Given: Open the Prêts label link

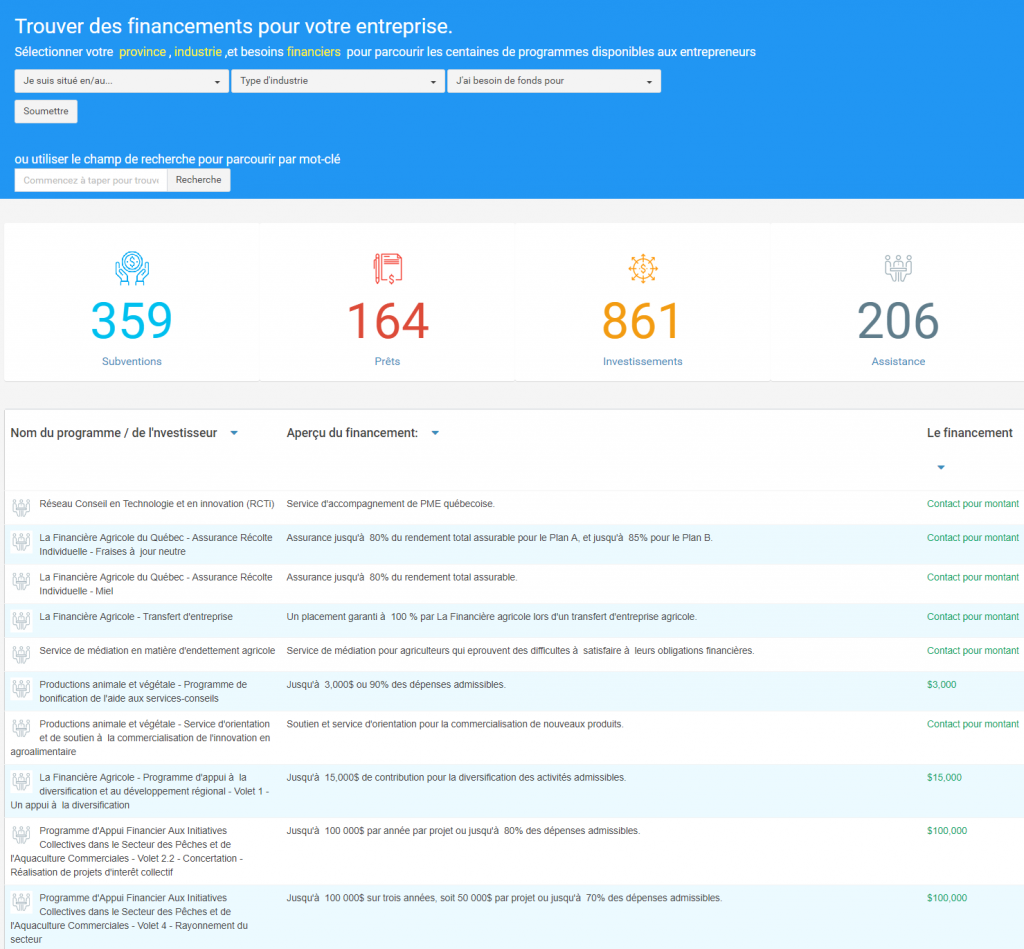Looking at the screenshot, I should (x=387, y=361).
